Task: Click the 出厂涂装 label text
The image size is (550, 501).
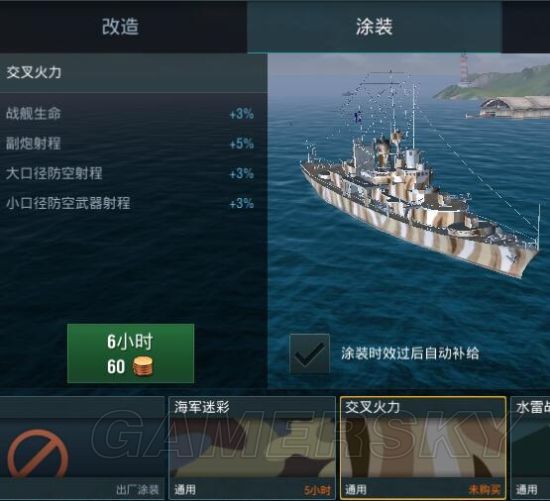Action: tap(138, 490)
